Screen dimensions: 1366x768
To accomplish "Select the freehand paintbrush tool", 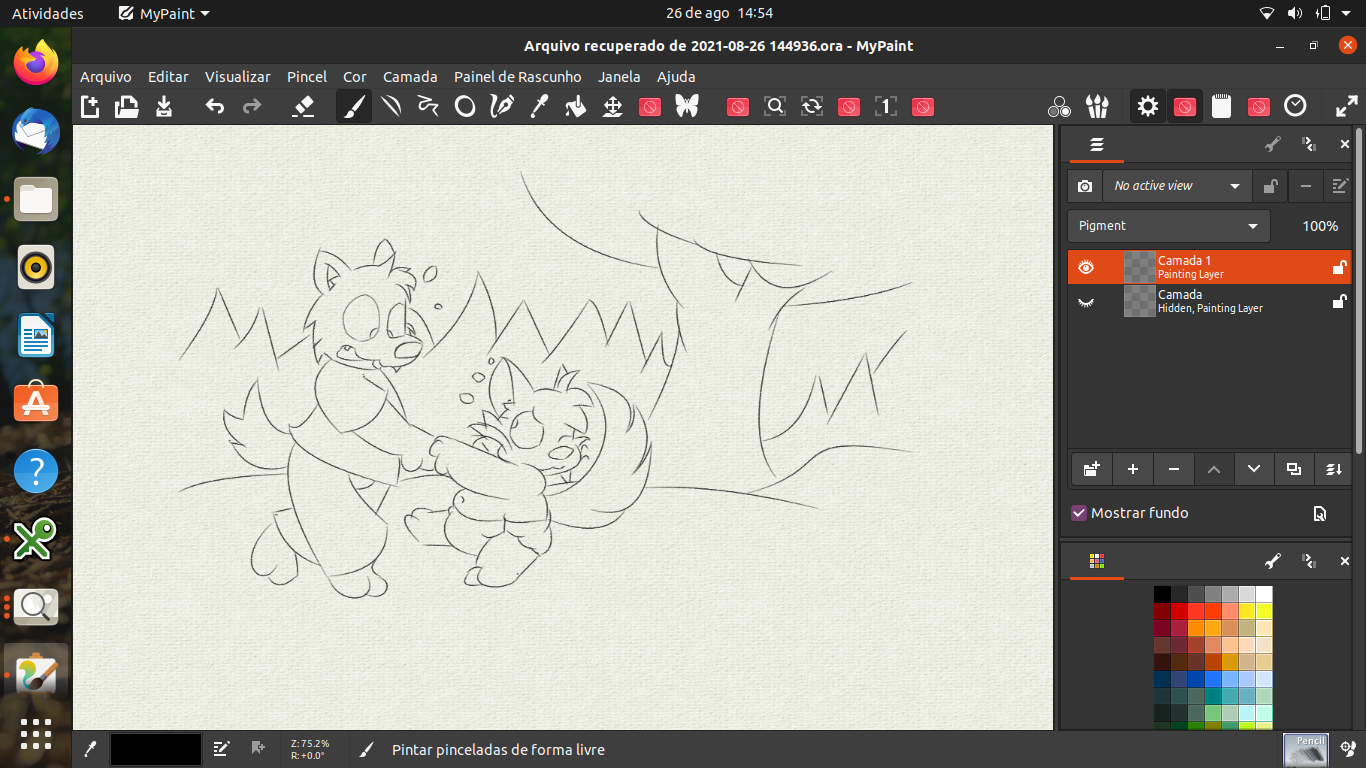I will [354, 106].
